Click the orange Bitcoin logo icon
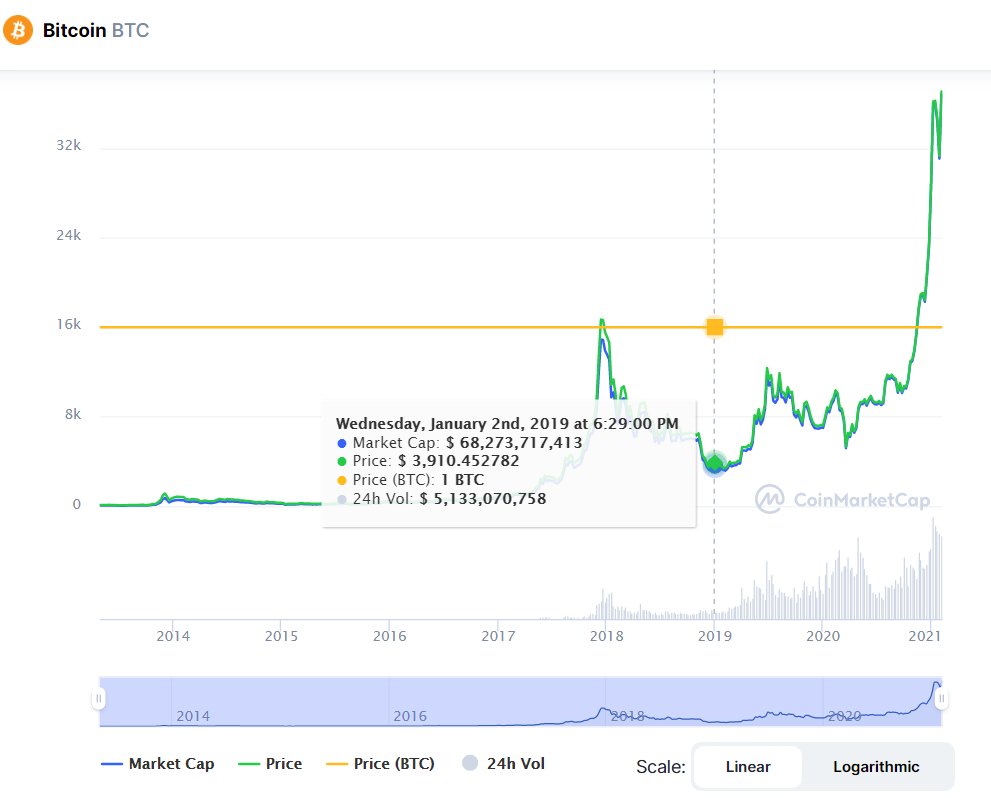Screen dimensions: 991x798 click(18, 30)
